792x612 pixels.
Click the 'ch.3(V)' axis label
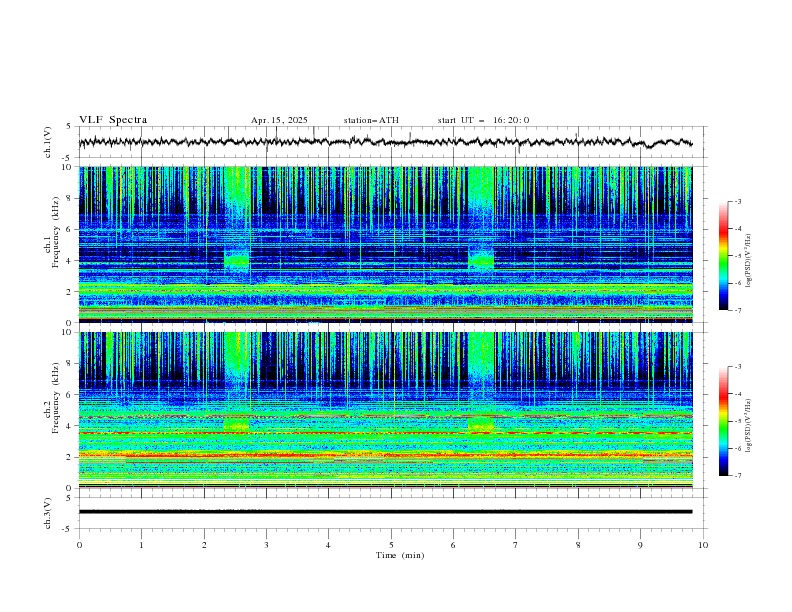(x=48, y=513)
